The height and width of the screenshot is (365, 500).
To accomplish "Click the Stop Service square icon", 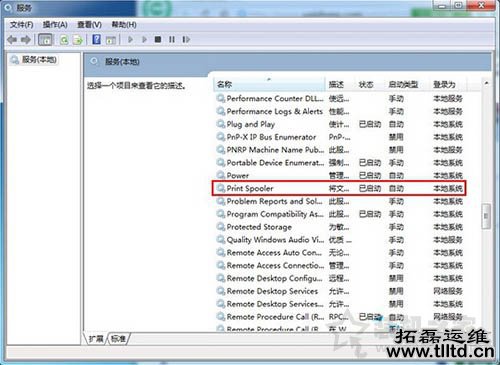I will point(158,40).
